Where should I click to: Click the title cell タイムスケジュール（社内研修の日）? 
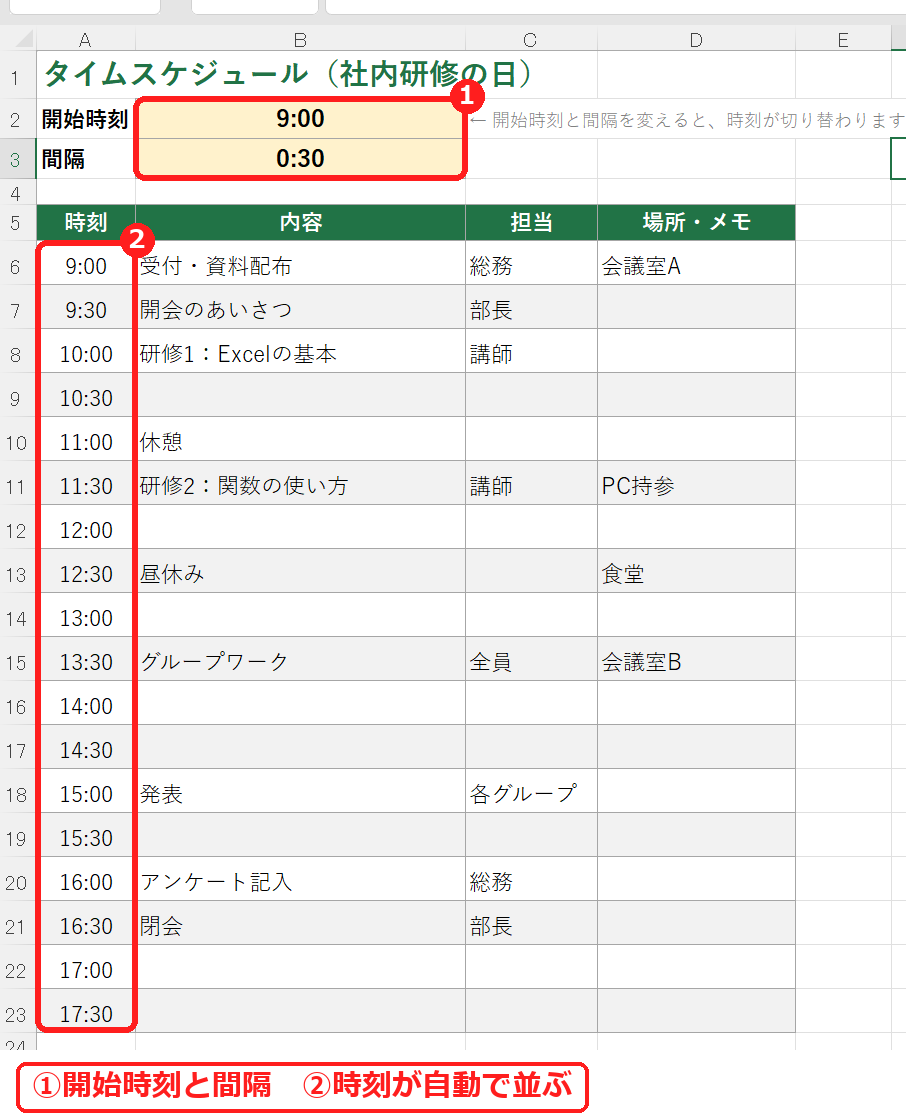click(x=287, y=74)
